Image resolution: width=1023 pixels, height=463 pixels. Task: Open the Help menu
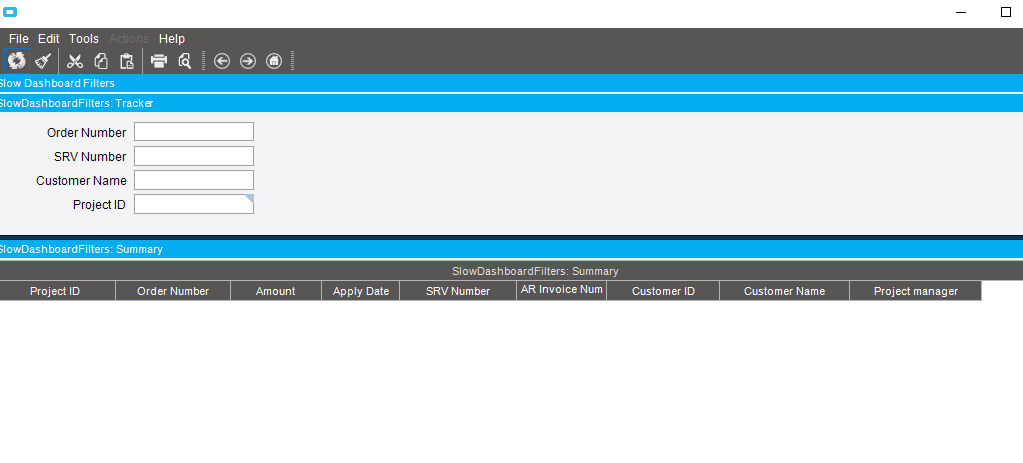172,38
